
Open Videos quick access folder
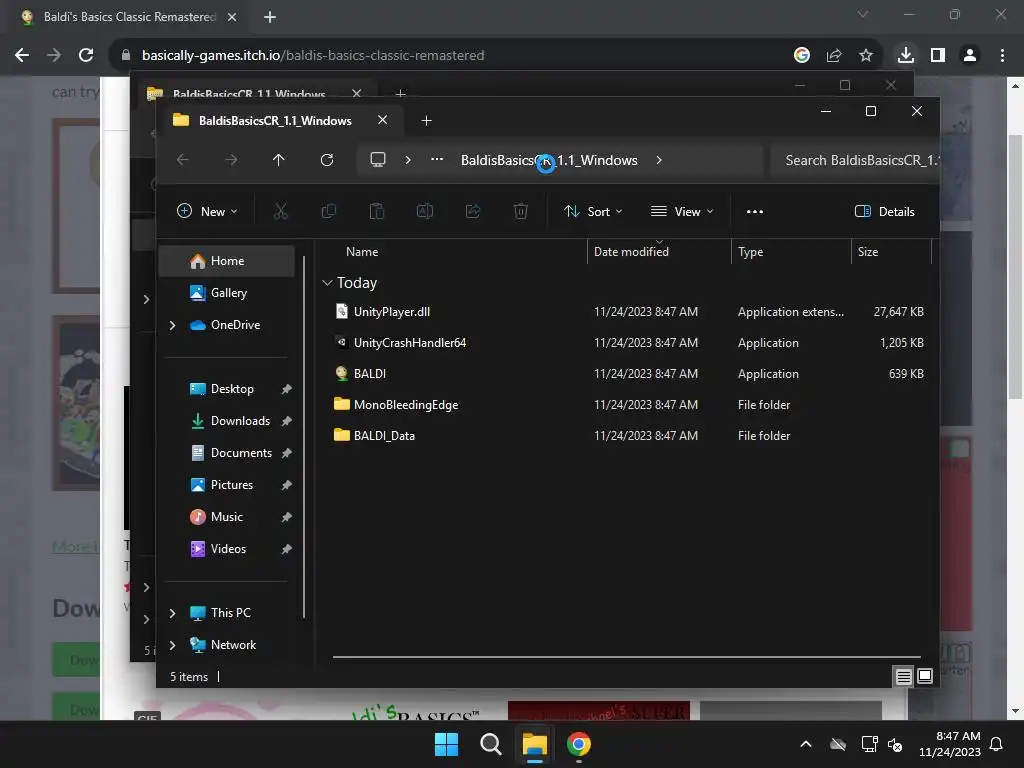pyautogui.click(x=227, y=549)
